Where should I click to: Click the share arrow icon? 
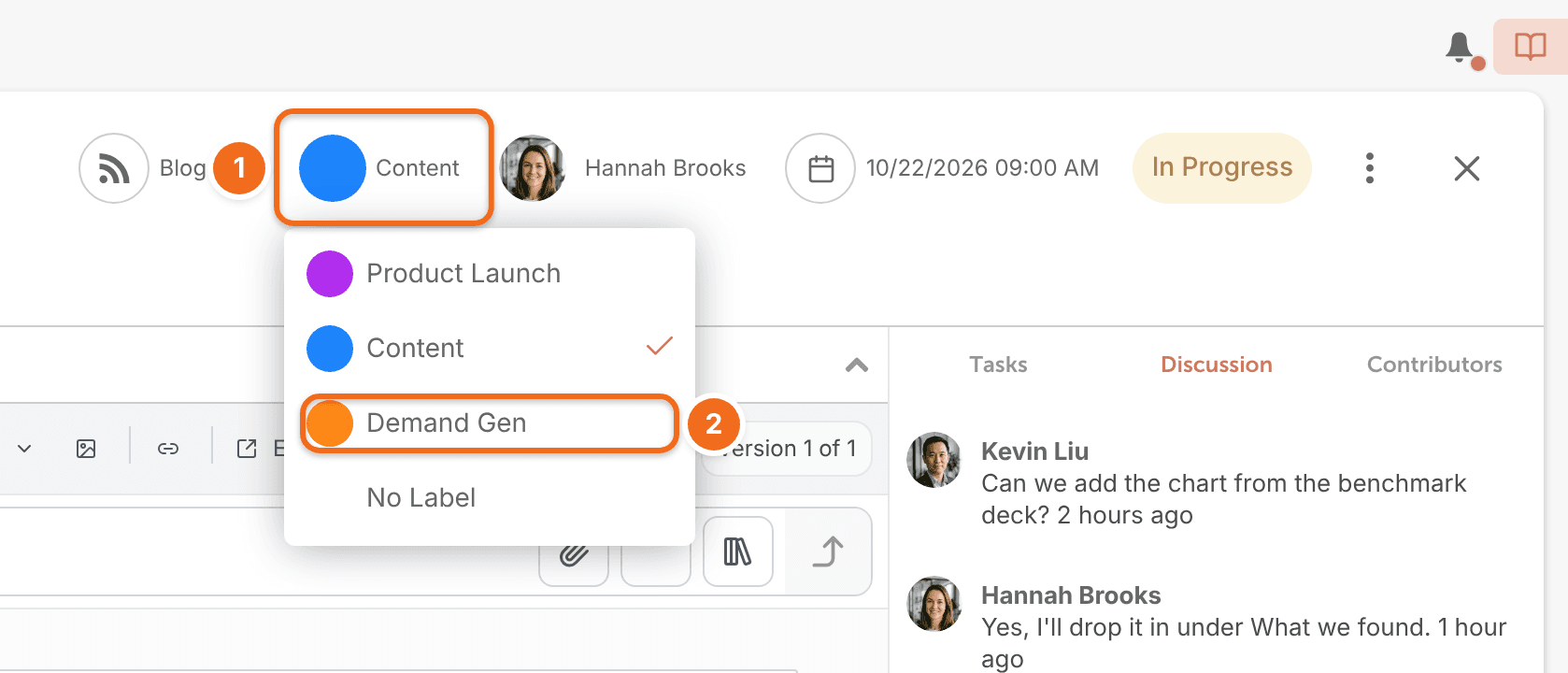coord(828,551)
